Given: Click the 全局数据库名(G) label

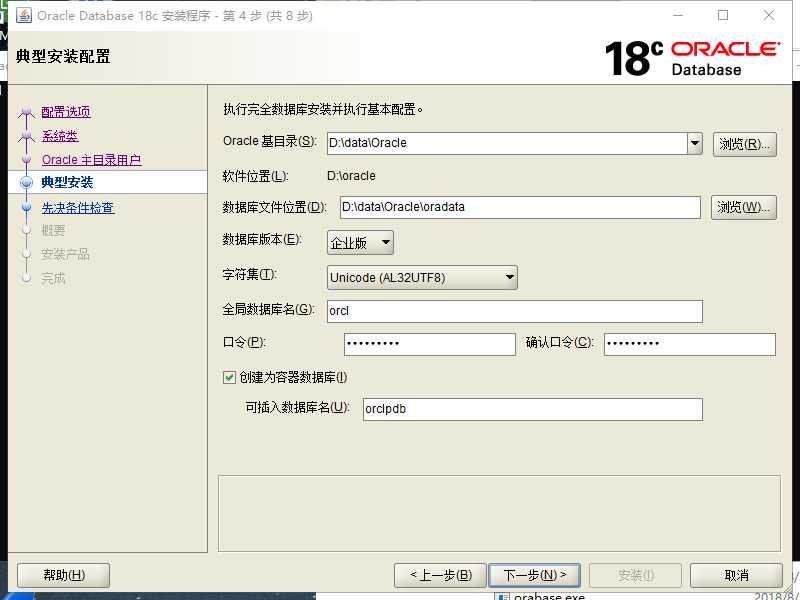Looking at the screenshot, I should (x=268, y=309).
